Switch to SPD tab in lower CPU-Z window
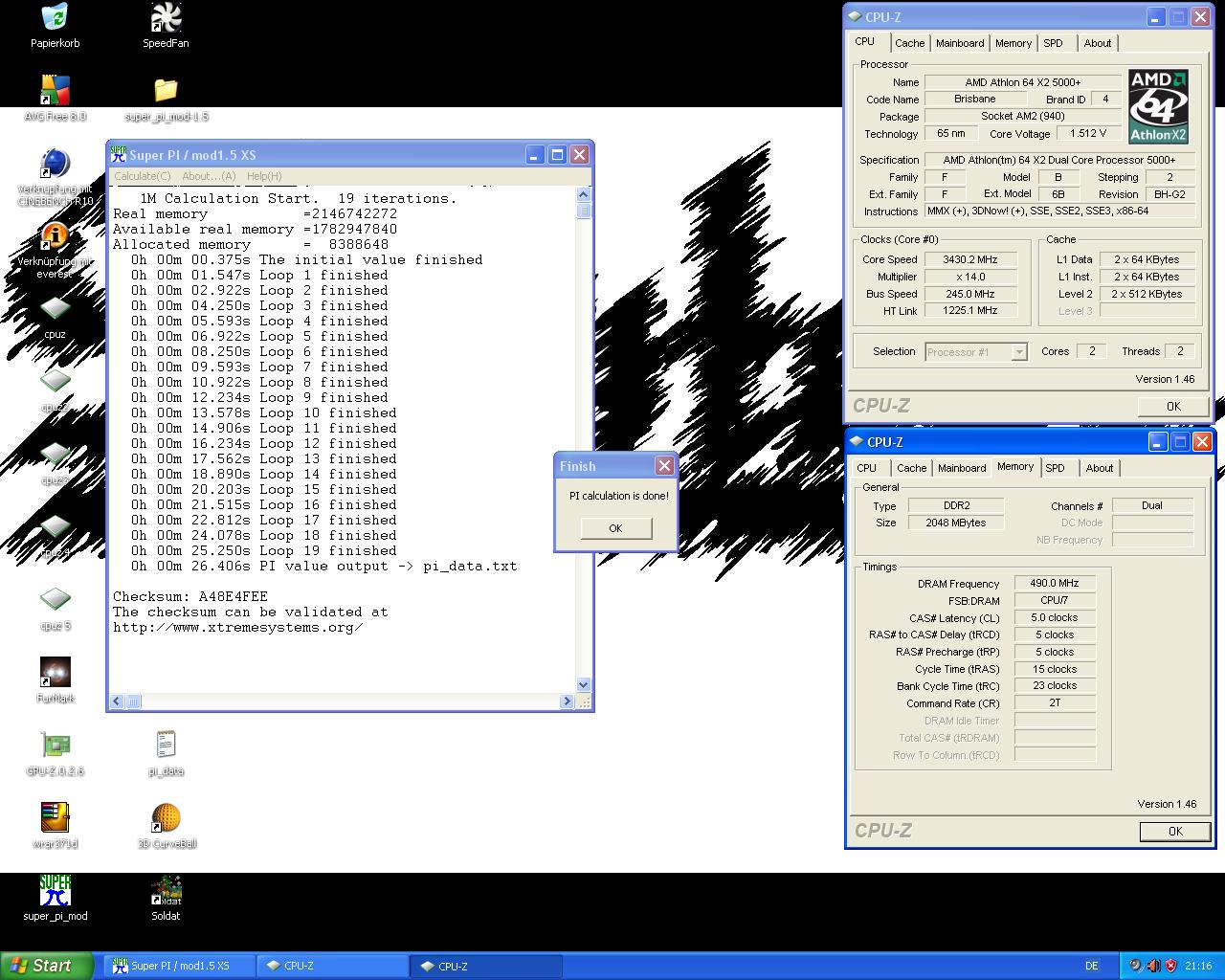The height and width of the screenshot is (980, 1225). [x=1055, y=468]
